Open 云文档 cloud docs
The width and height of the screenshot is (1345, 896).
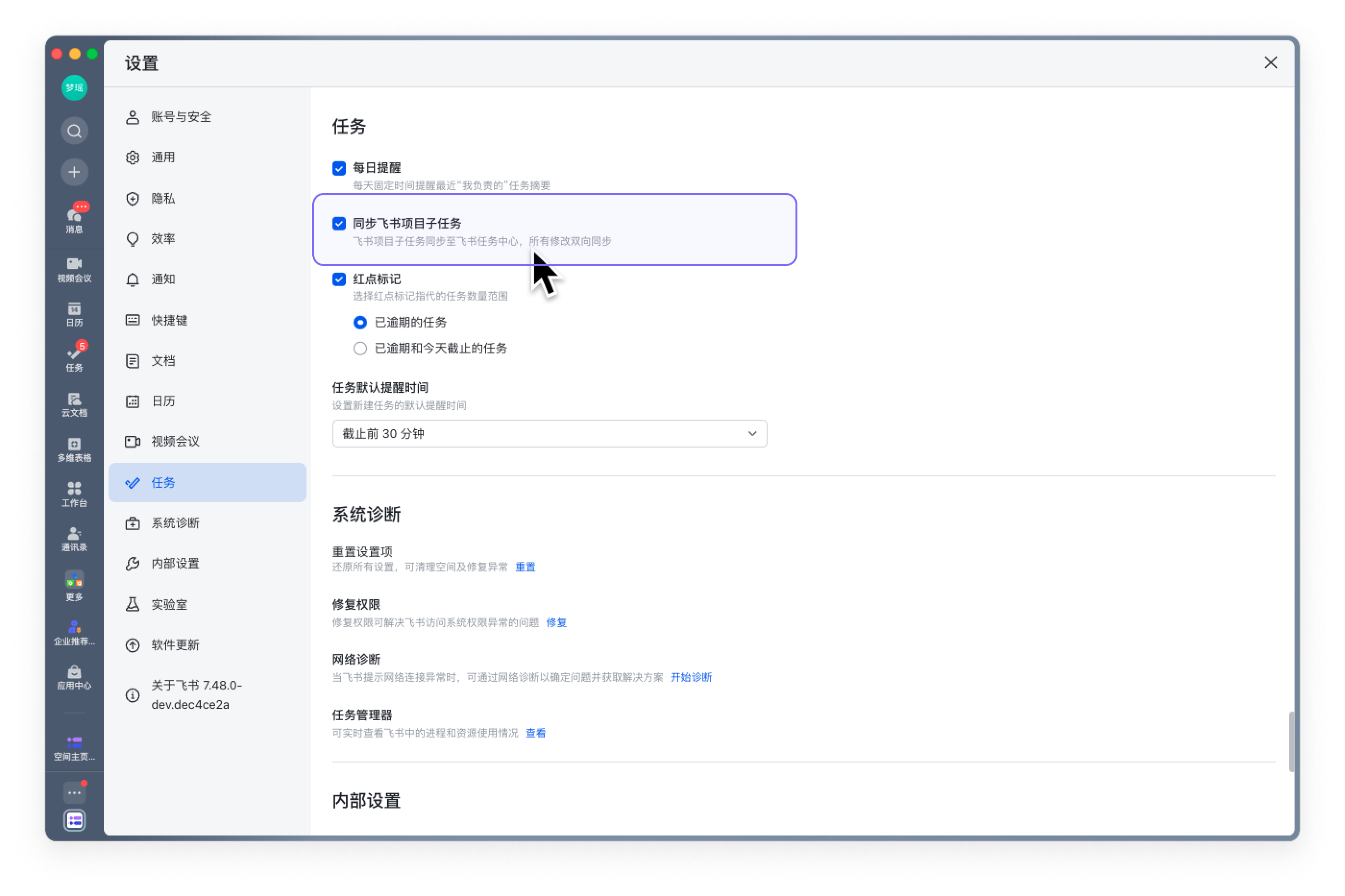tap(74, 405)
